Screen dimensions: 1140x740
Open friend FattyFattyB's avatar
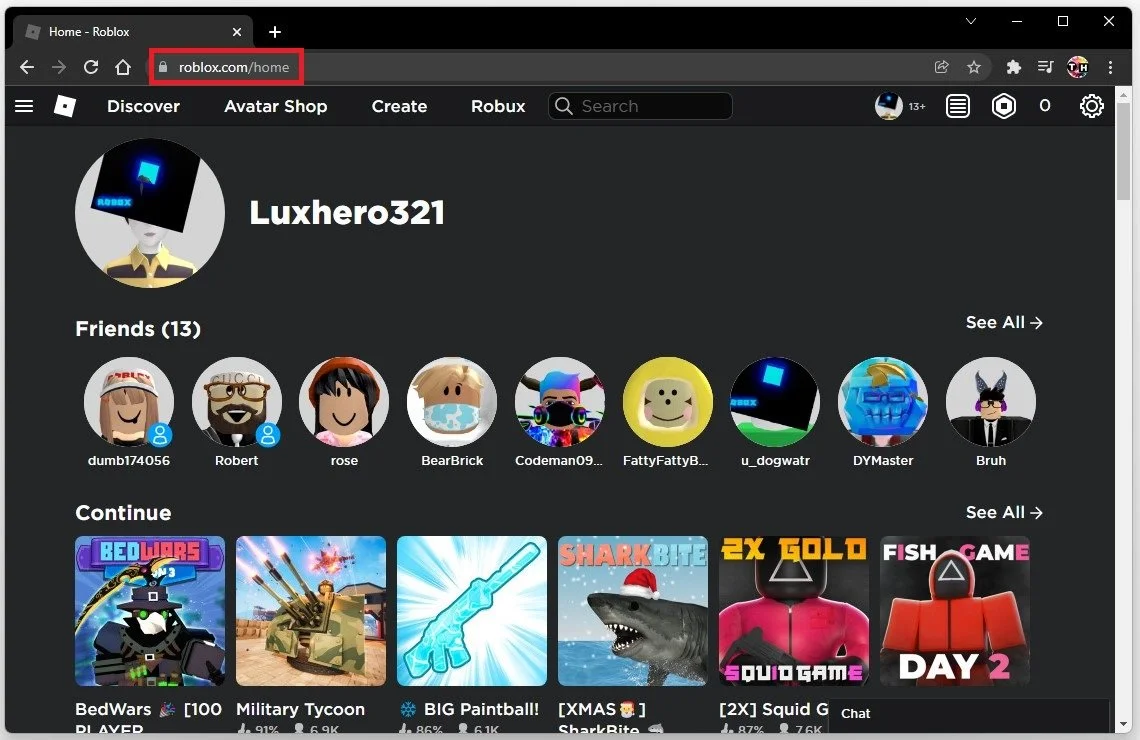[x=667, y=402]
